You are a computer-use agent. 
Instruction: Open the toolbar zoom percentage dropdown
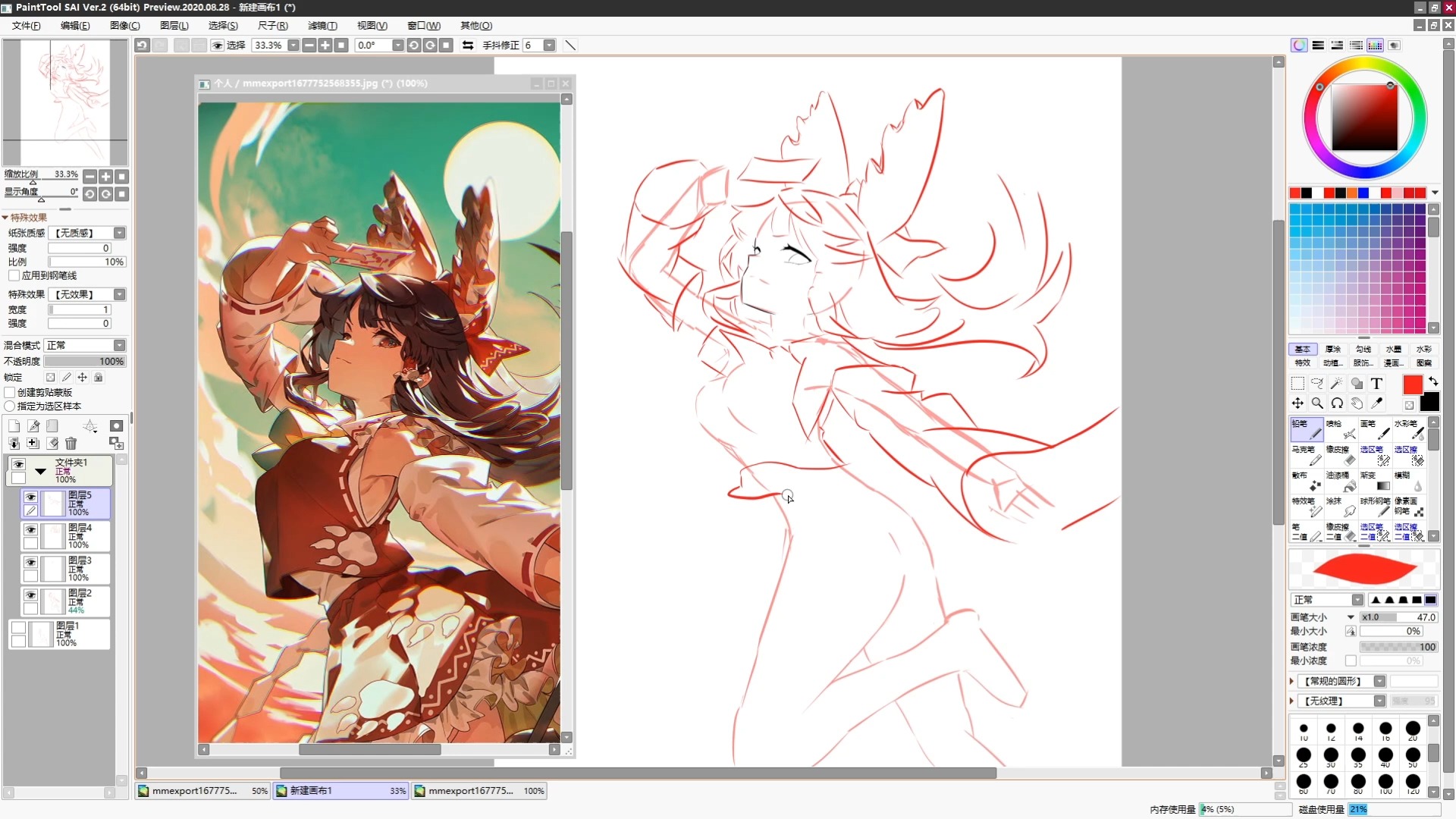click(x=293, y=45)
